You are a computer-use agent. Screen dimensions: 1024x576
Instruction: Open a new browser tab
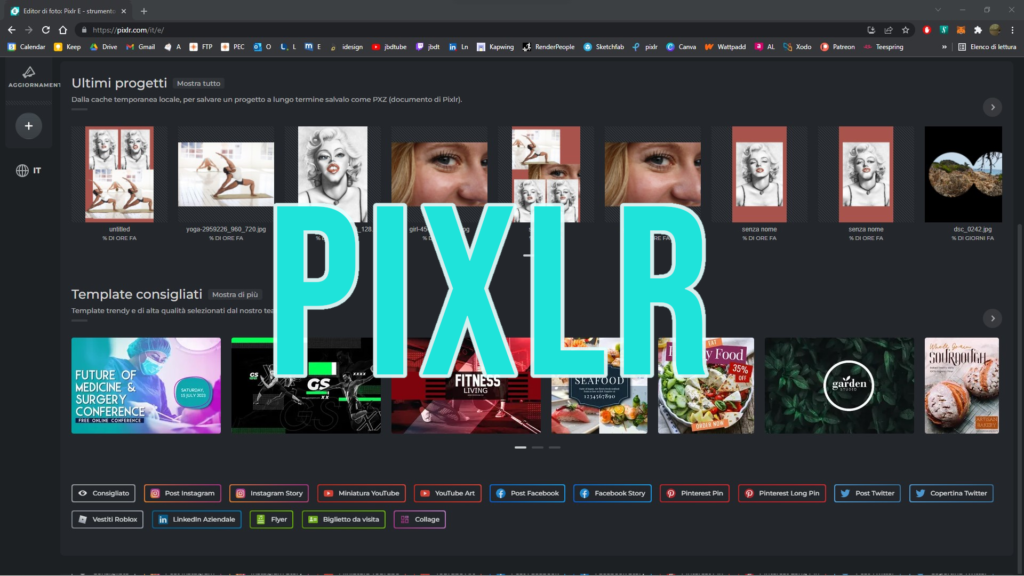[144, 11]
